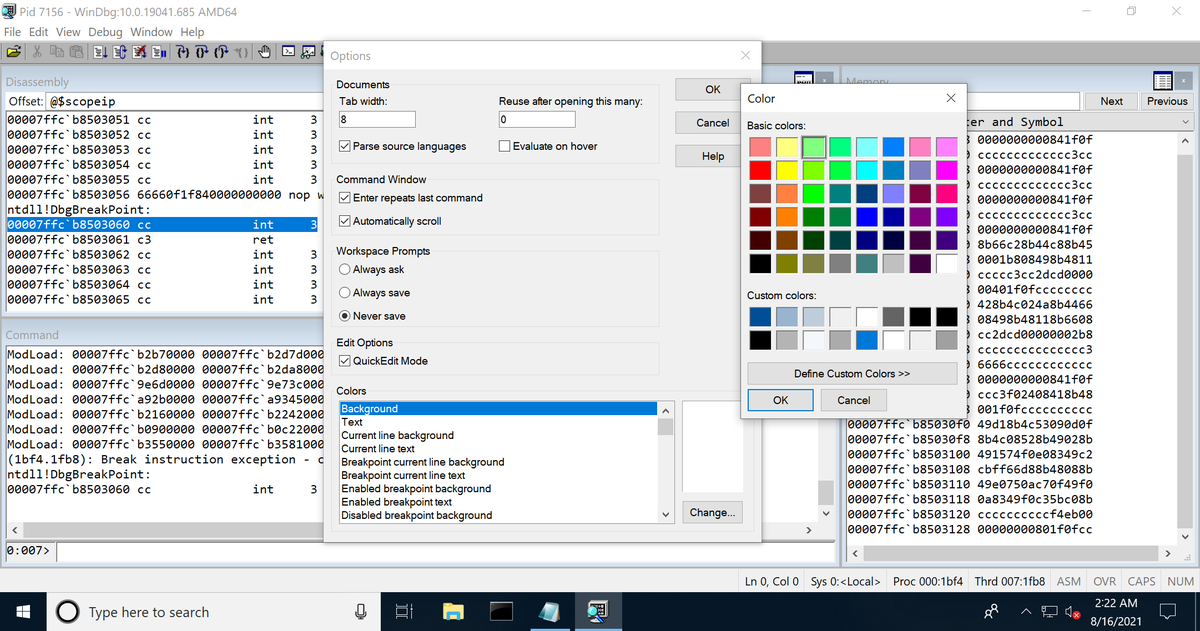Select the Step Into toolbar icon
Image resolution: width=1200 pixels, height=631 pixels.
click(x=184, y=51)
